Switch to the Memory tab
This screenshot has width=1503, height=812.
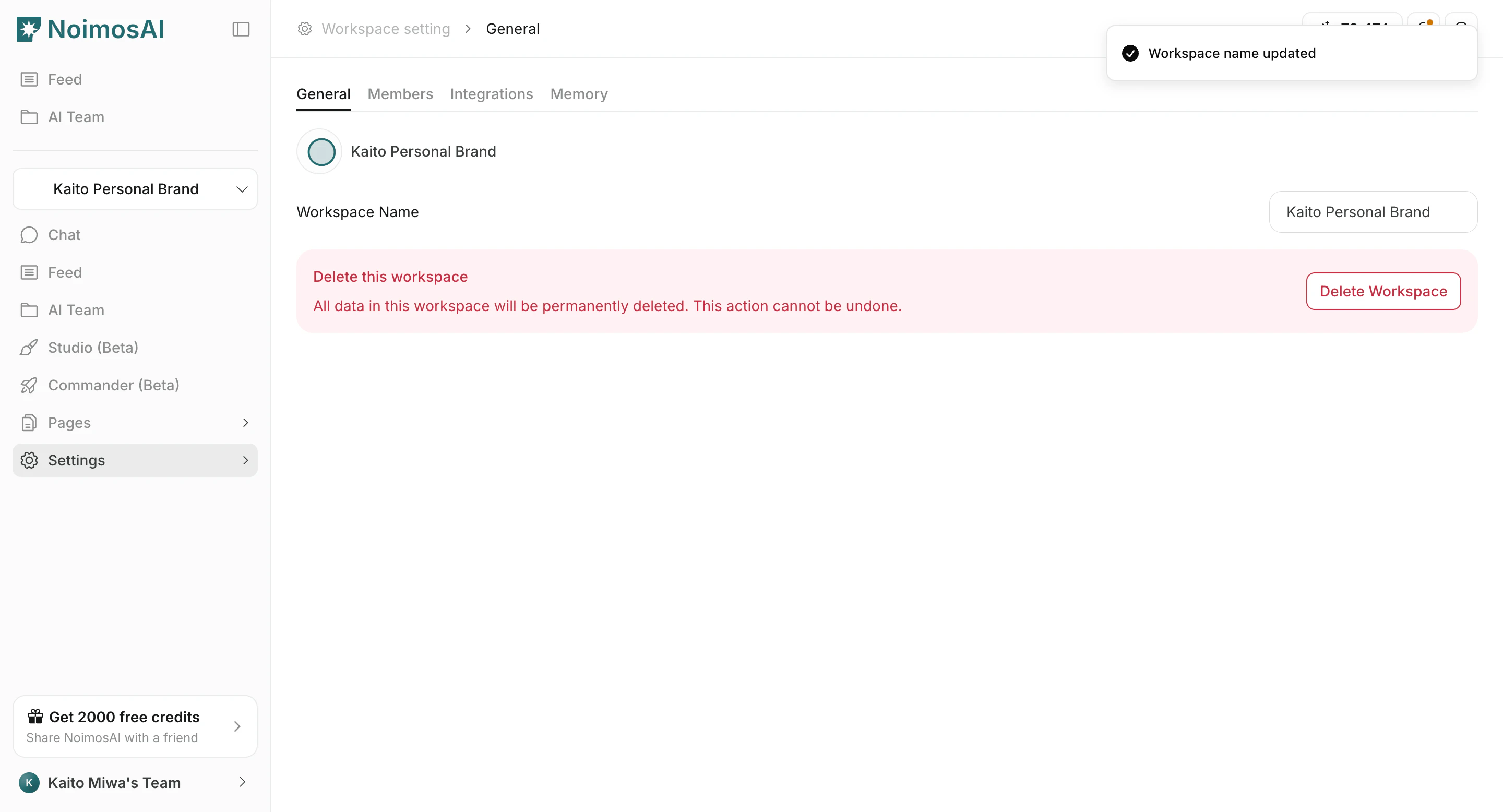coord(578,94)
